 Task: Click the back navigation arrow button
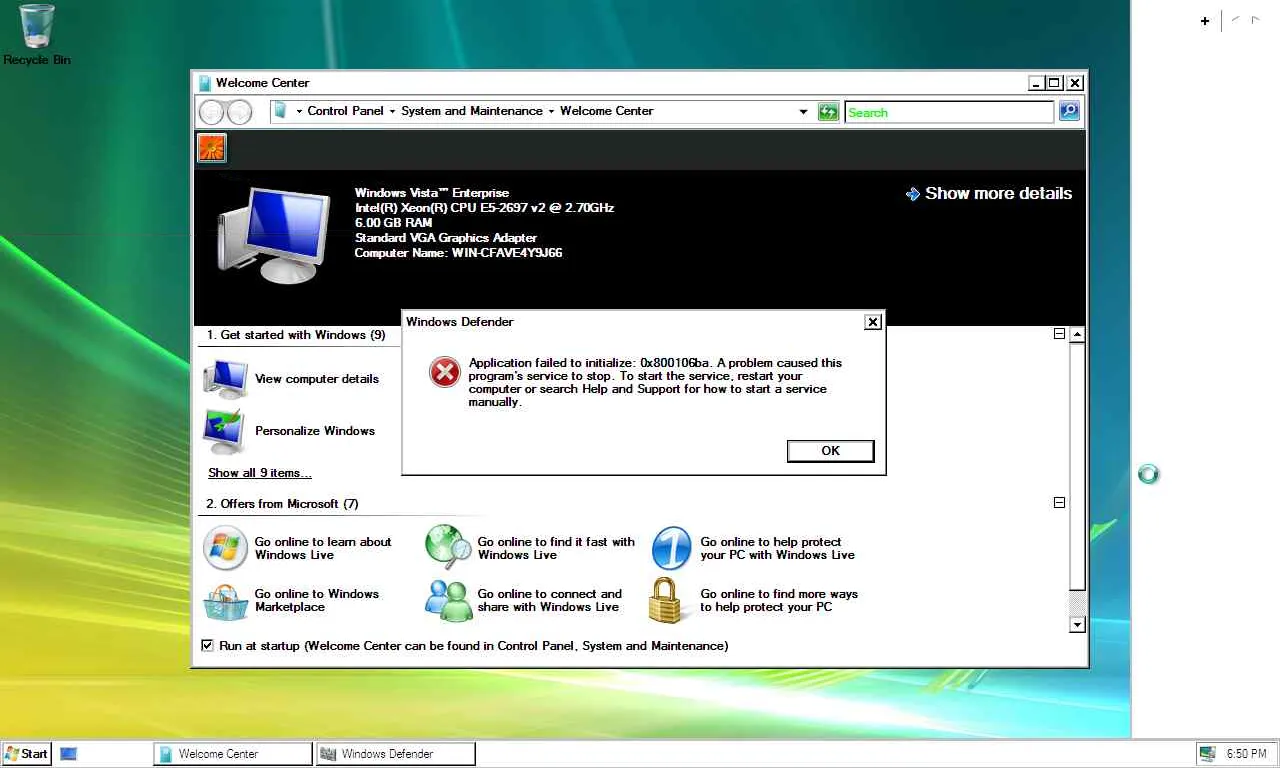point(212,112)
